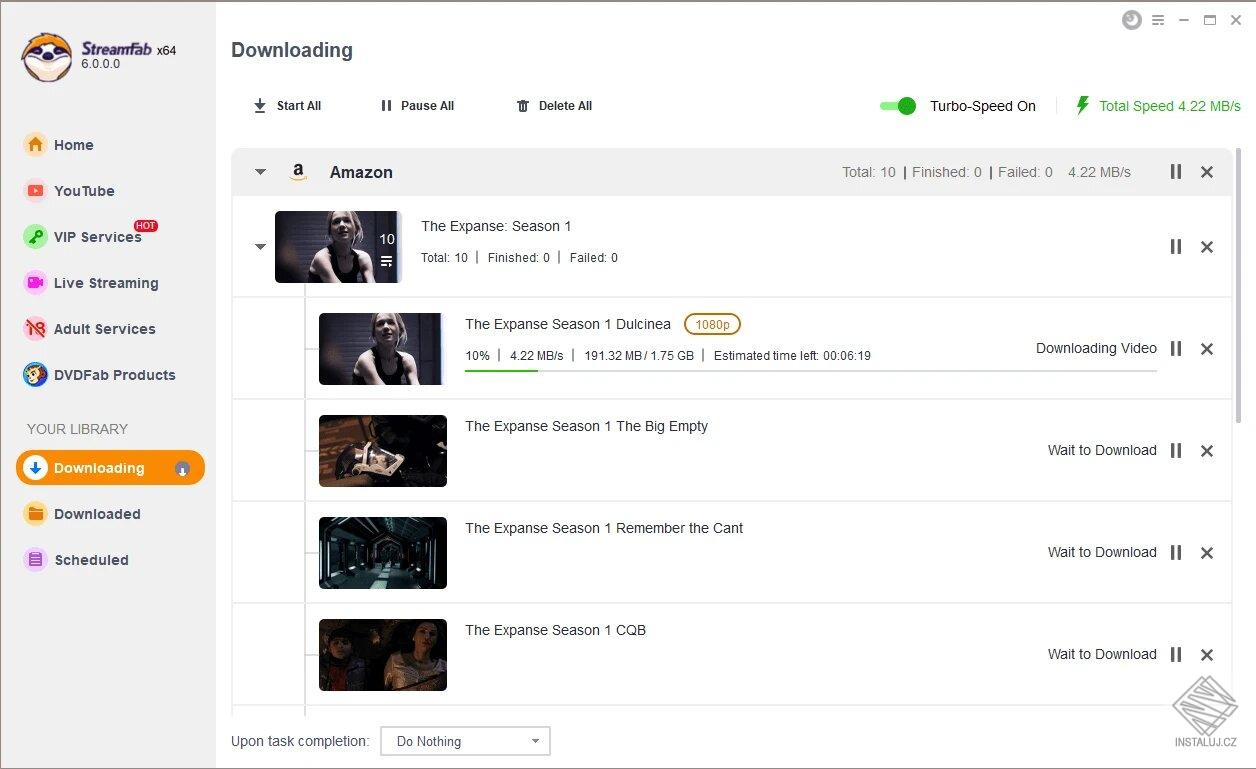Delete All download tasks
The height and width of the screenshot is (769, 1256).
[x=554, y=106]
